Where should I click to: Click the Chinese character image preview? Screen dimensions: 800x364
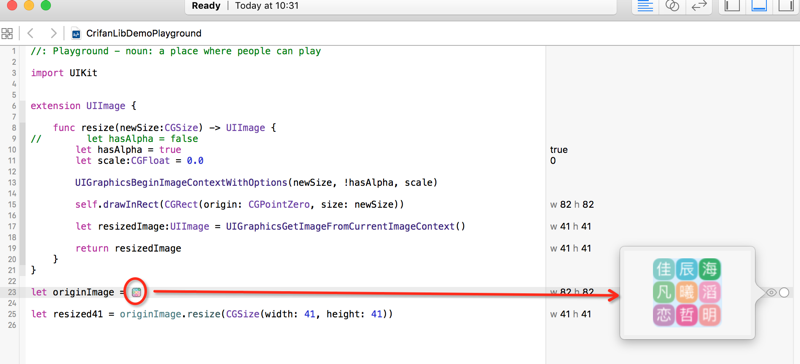point(687,293)
